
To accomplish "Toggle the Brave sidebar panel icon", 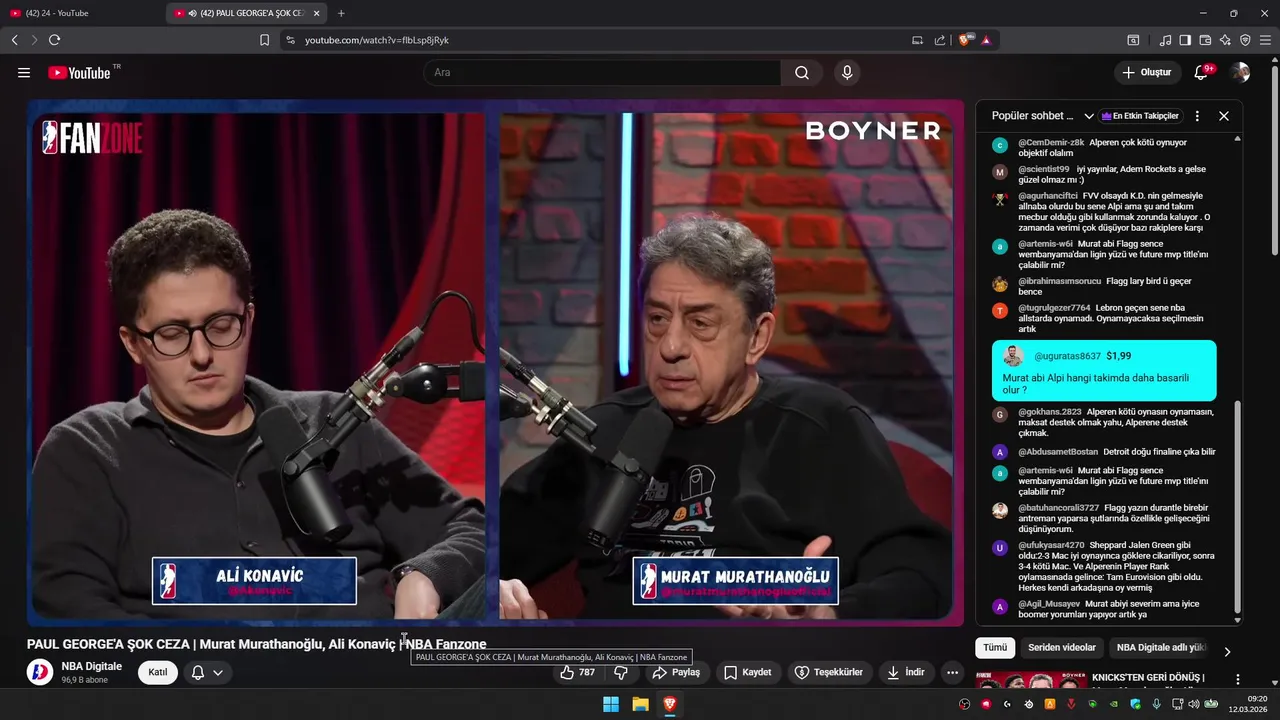I will pyautogui.click(x=1185, y=40).
